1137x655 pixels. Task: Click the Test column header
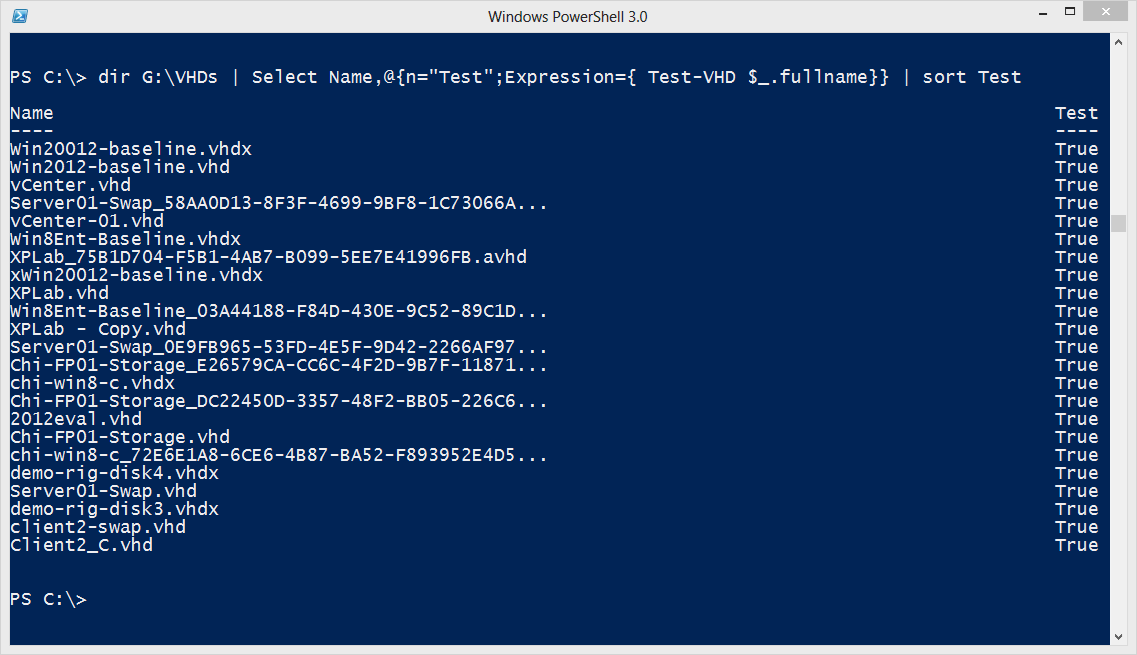pos(1076,113)
